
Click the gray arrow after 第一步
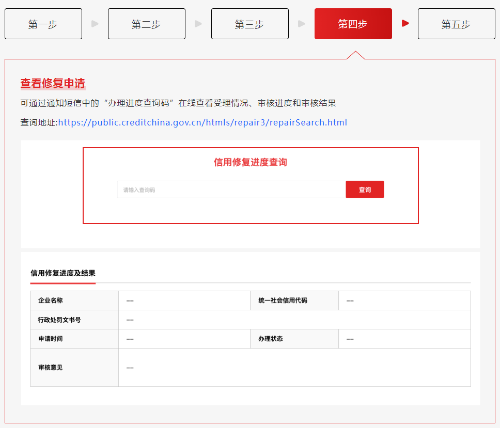coord(95,24)
